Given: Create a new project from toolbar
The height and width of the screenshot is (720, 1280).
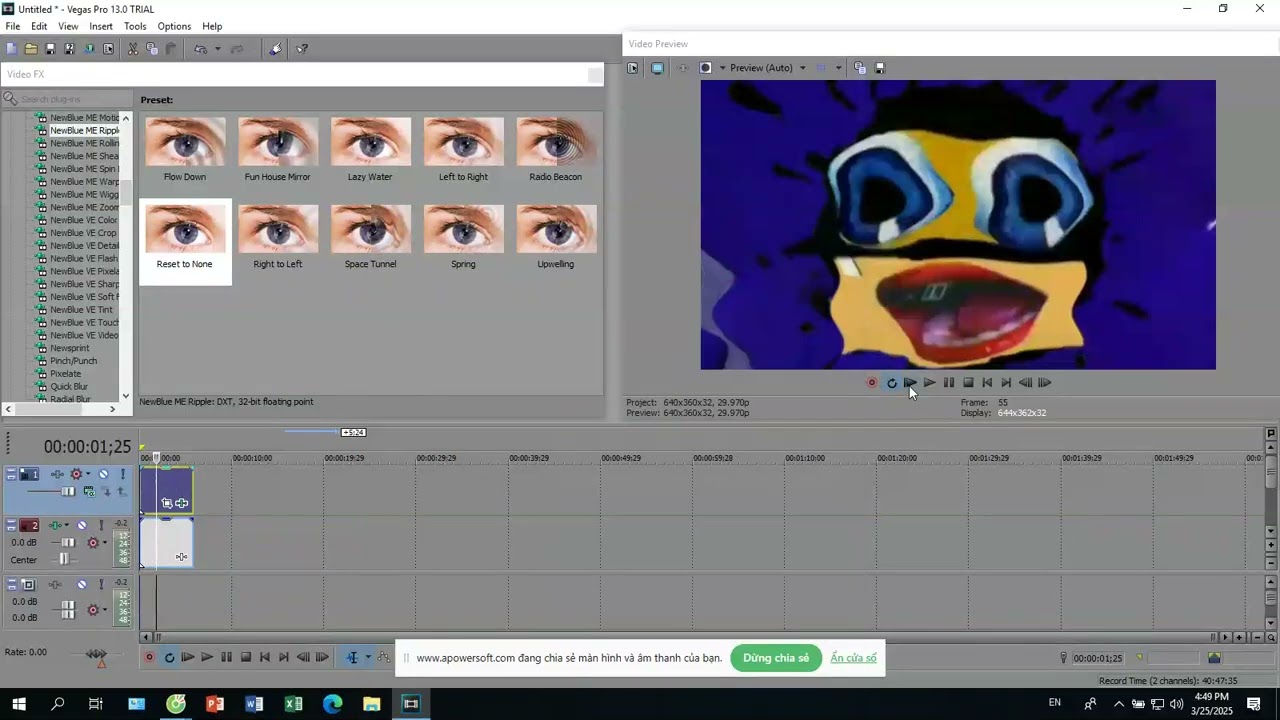Looking at the screenshot, I should [x=11, y=49].
